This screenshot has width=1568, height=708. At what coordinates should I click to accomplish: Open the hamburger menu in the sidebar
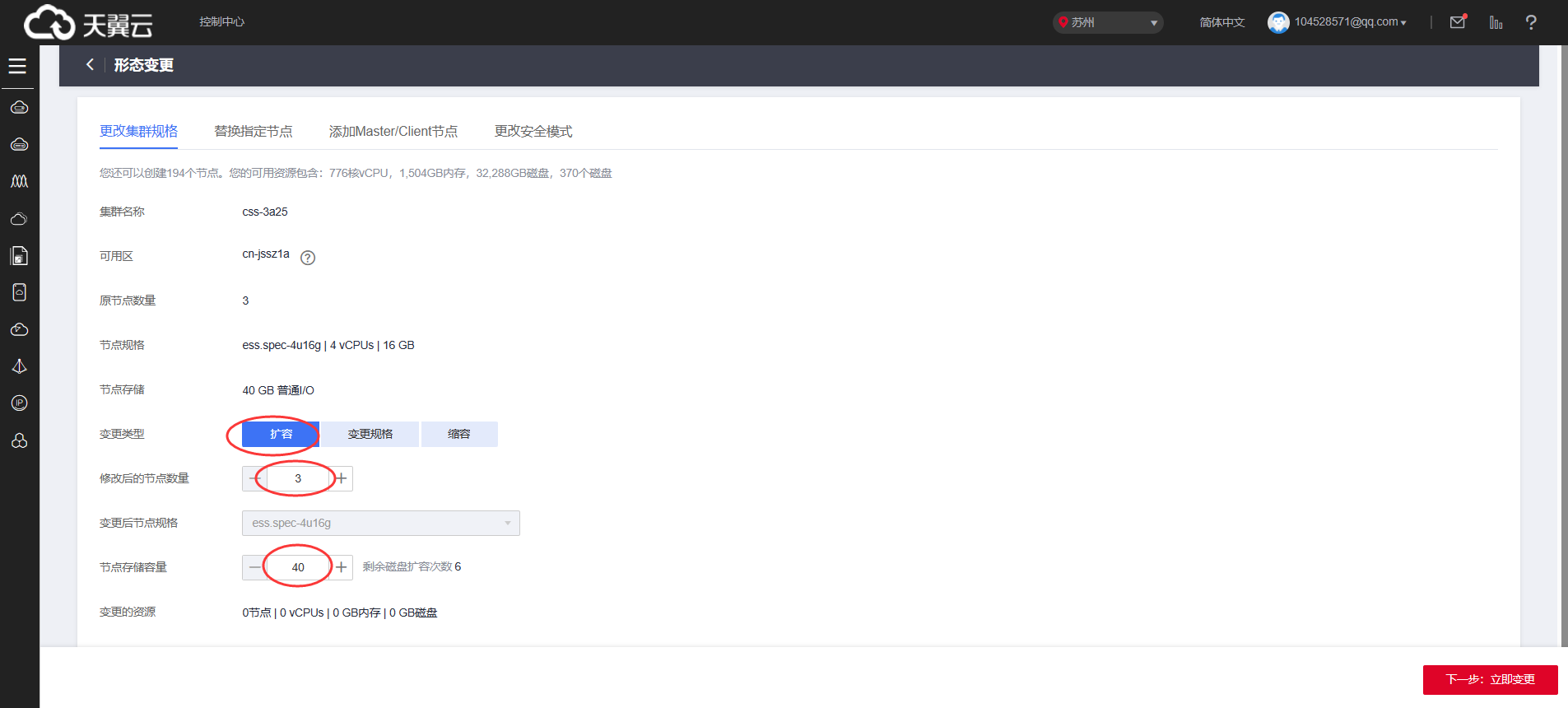coord(17,66)
